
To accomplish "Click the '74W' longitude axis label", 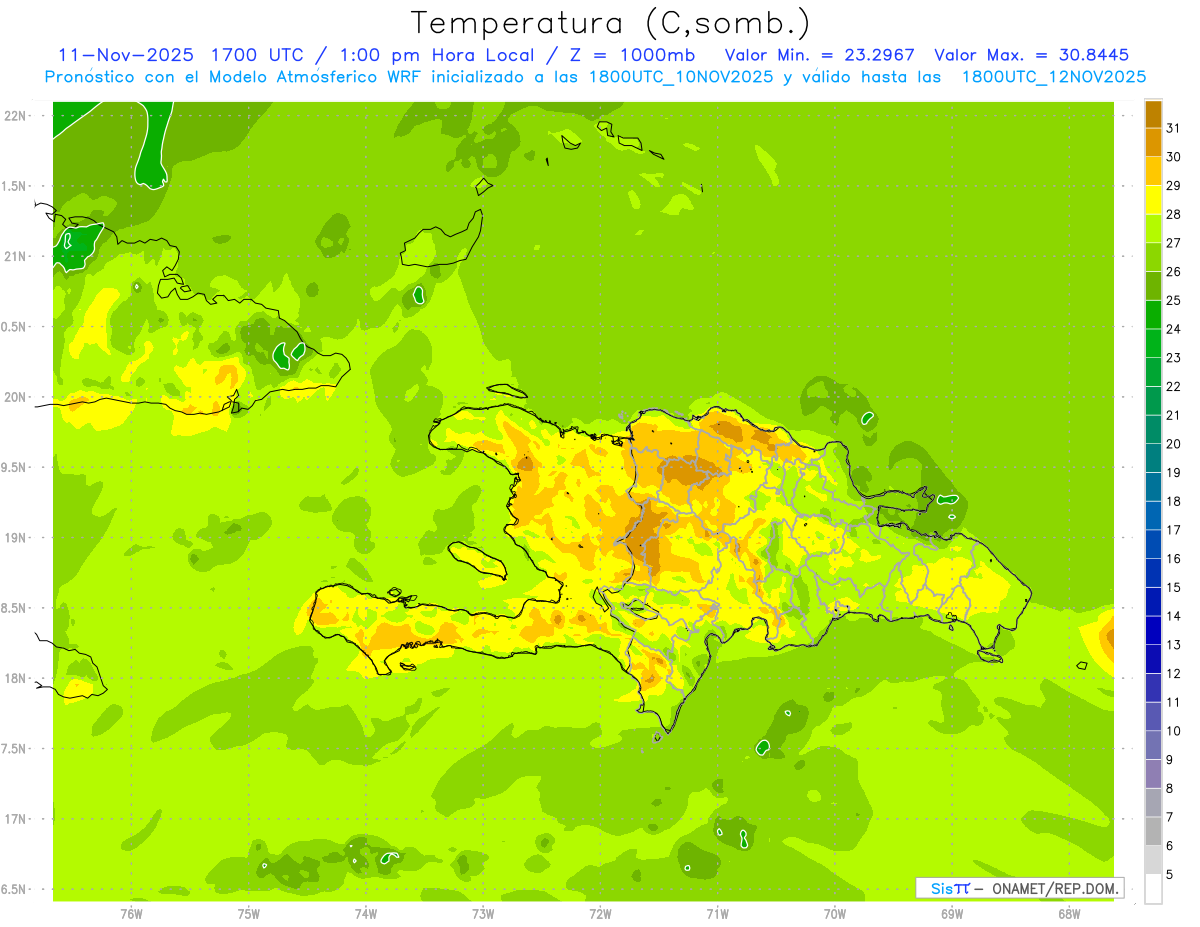I will pos(366,914).
